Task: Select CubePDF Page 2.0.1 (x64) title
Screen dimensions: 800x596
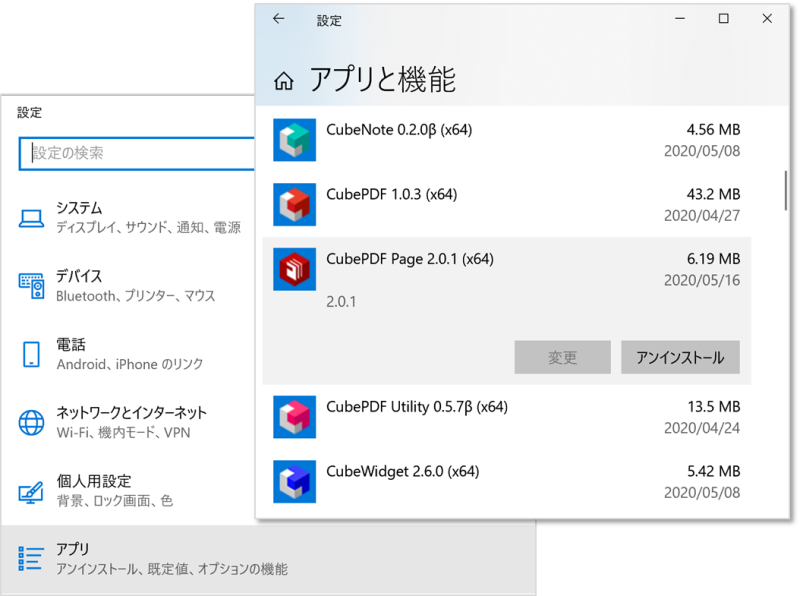Action: 410,259
